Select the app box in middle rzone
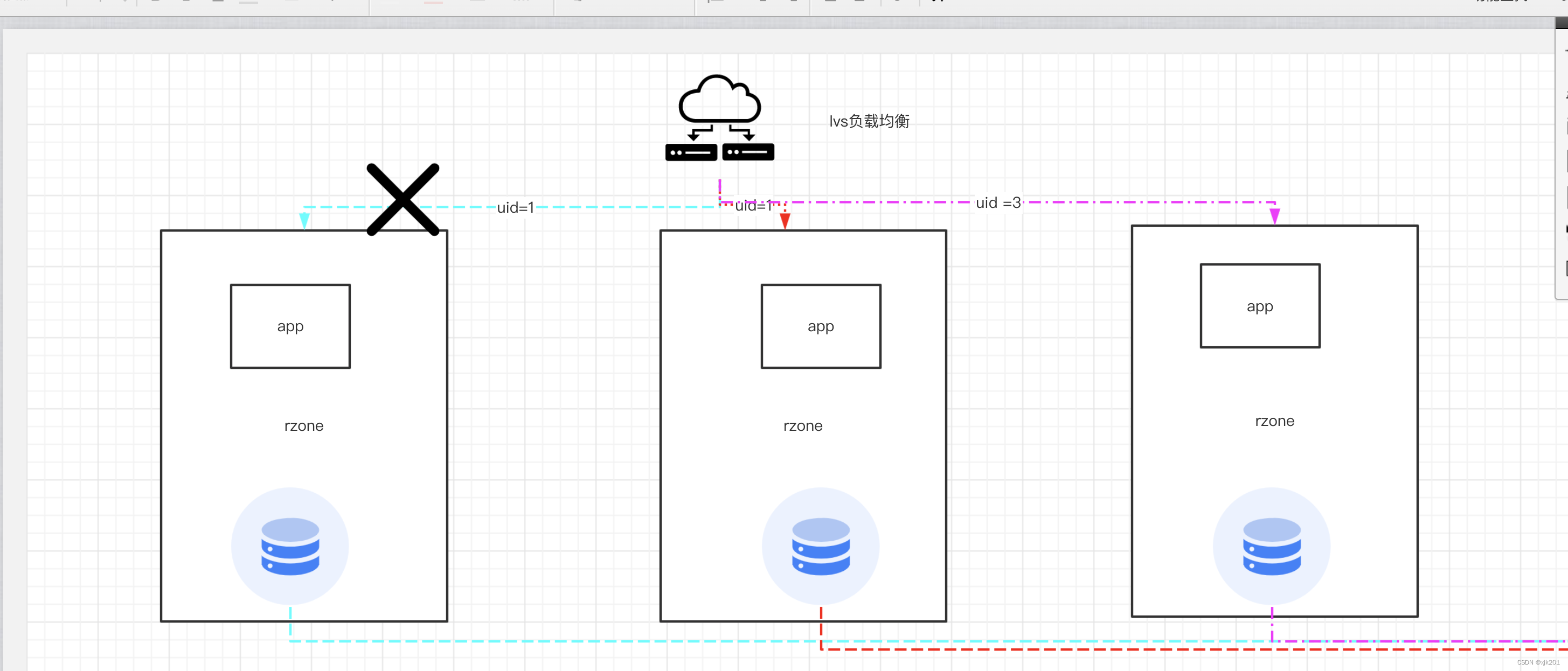The image size is (1568, 671). click(x=821, y=326)
